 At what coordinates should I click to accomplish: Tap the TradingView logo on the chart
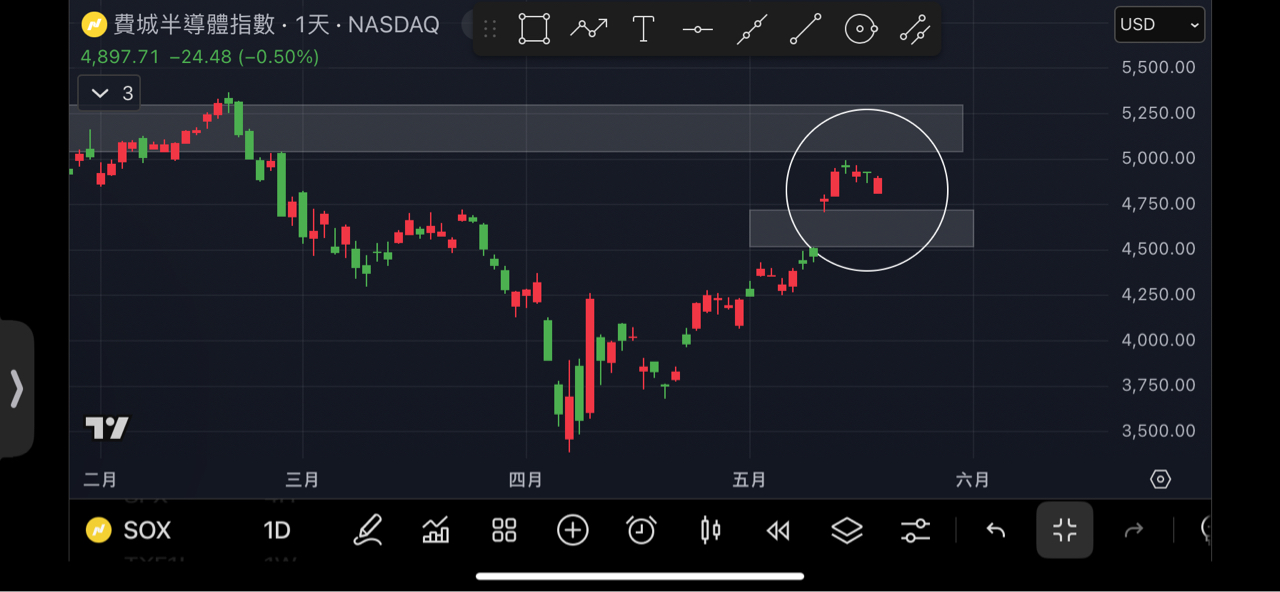(x=107, y=428)
